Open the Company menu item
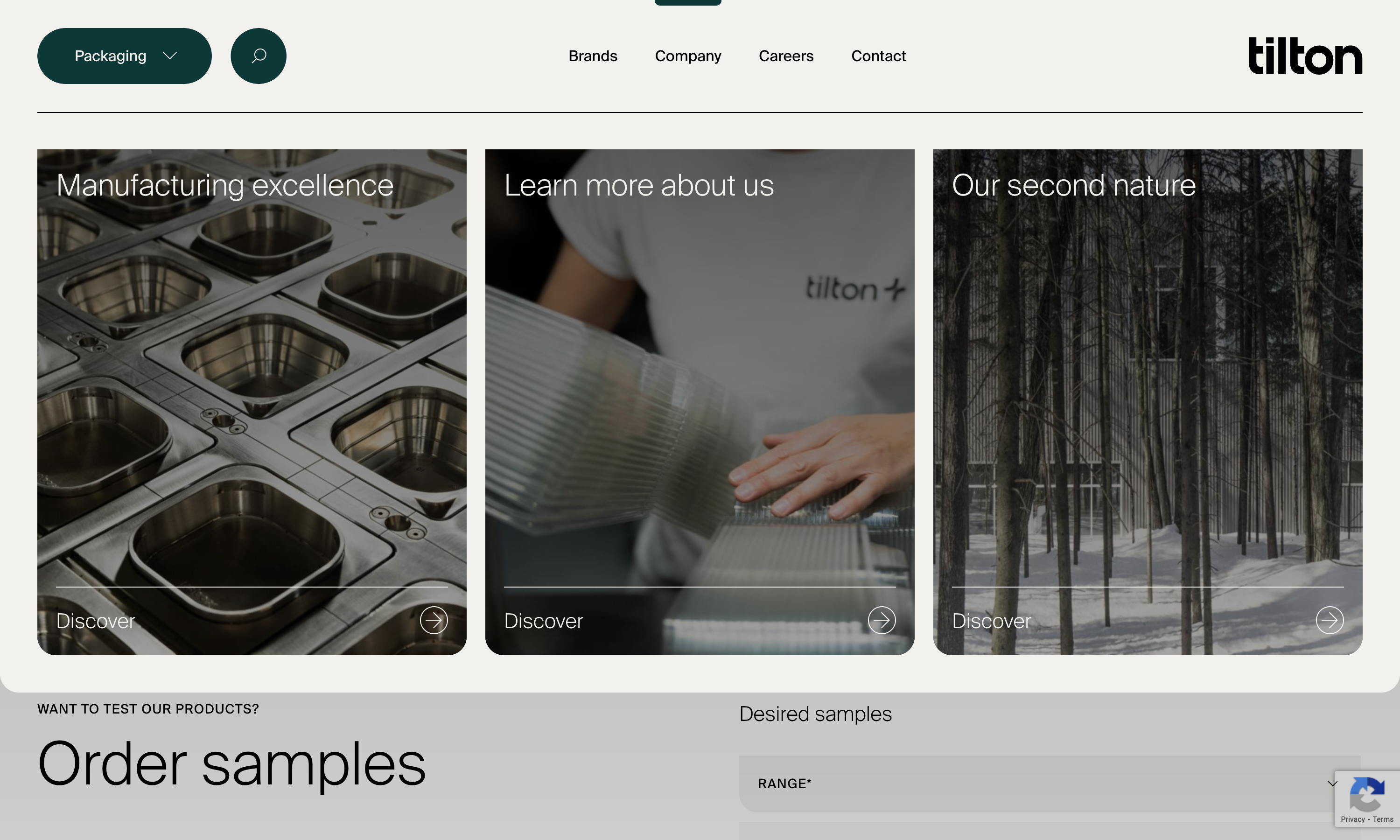The width and height of the screenshot is (1400, 840). point(688,56)
